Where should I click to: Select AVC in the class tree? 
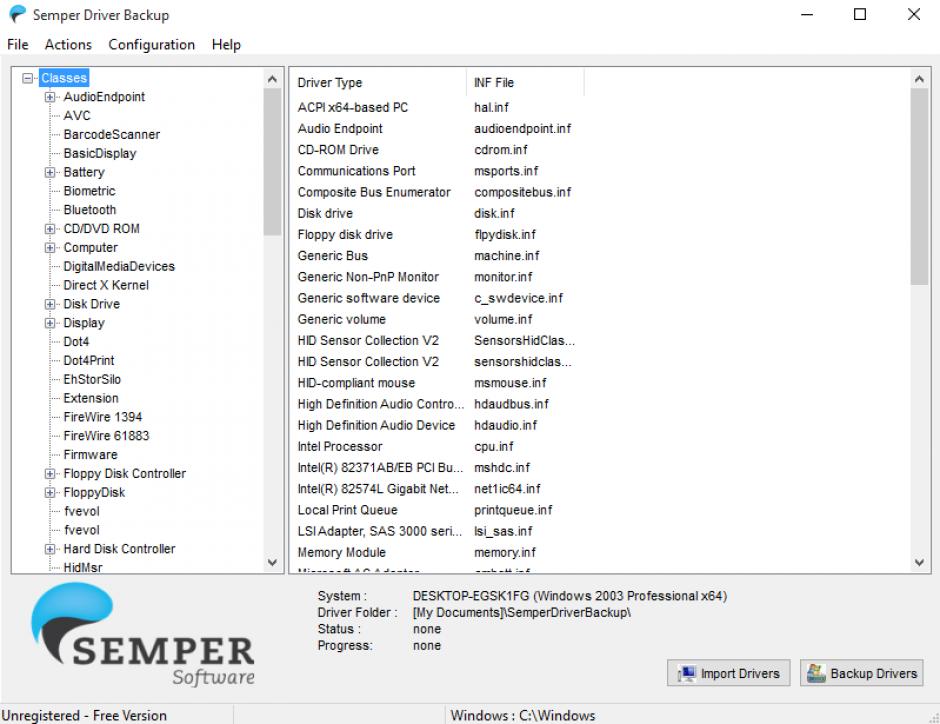pos(77,116)
